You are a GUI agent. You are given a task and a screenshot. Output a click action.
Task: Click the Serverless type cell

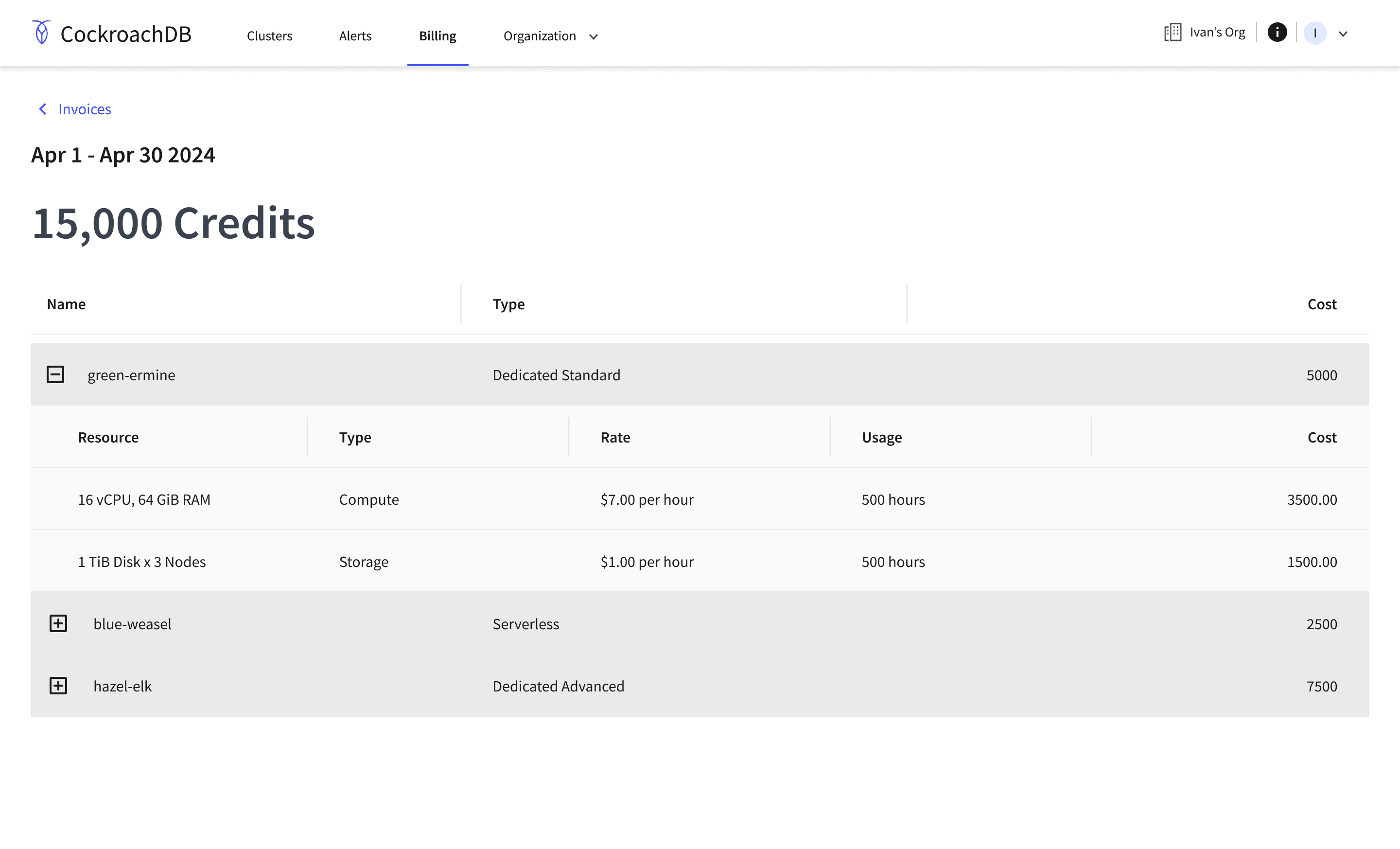point(525,624)
